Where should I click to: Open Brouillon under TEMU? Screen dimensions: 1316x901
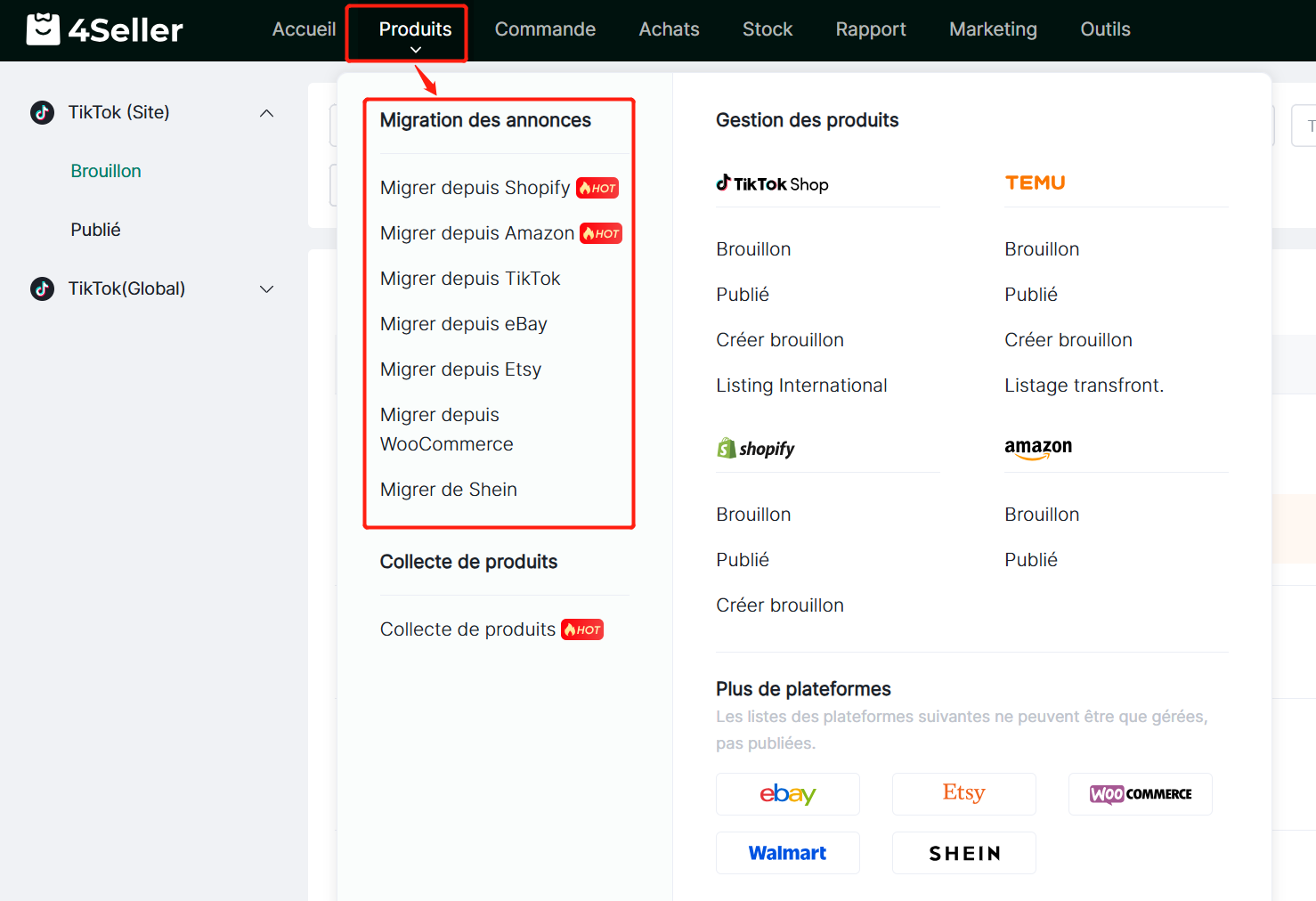[x=1042, y=249]
